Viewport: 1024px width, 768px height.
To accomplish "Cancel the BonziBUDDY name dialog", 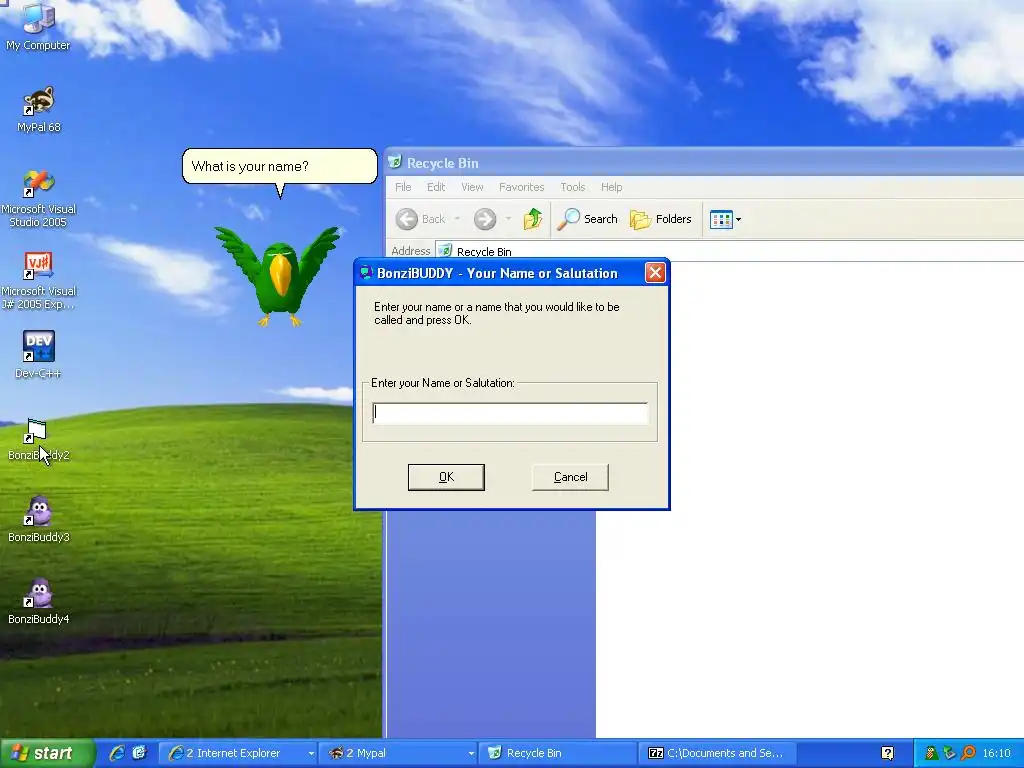I will 570,477.
